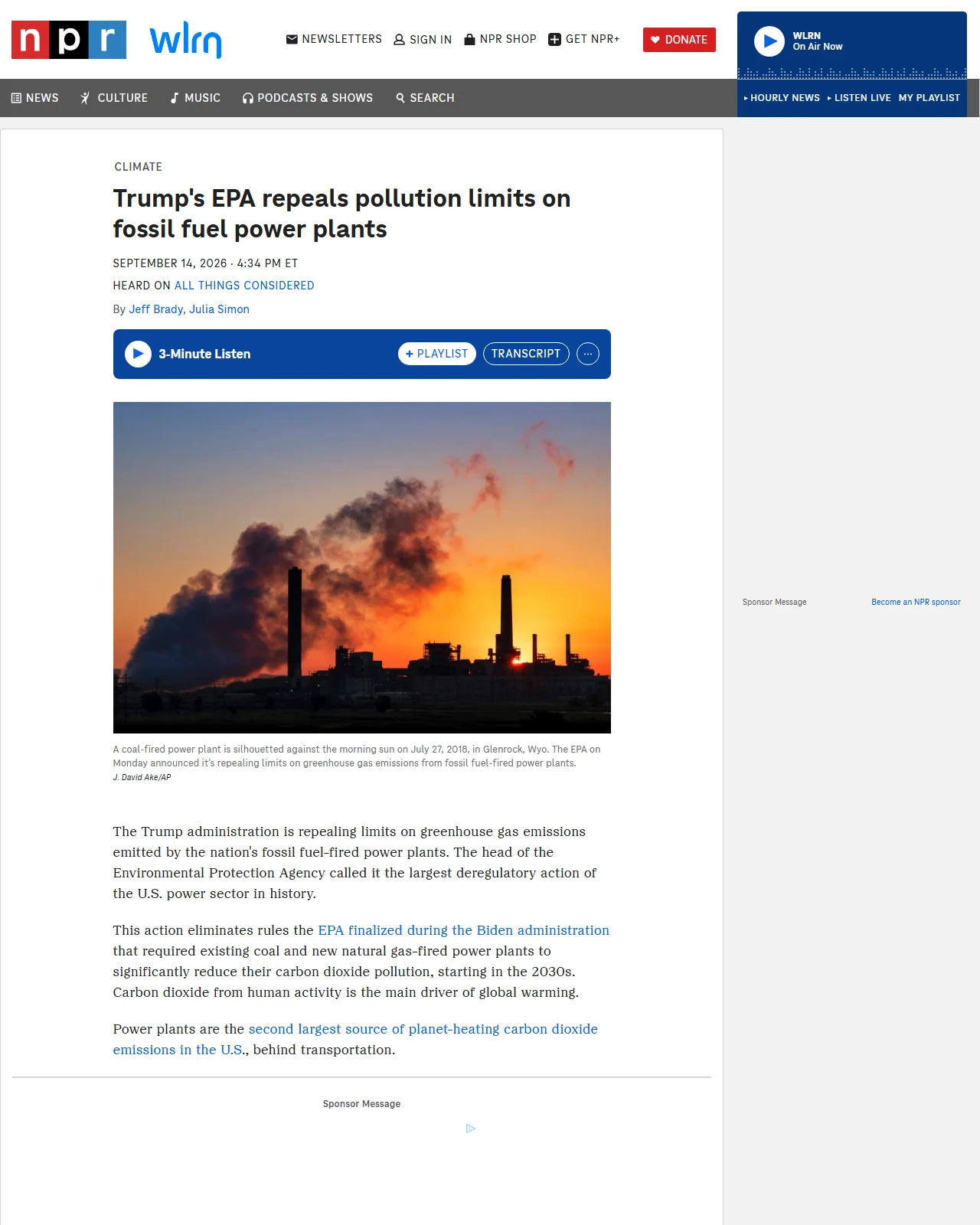The height and width of the screenshot is (1225, 980).
Task: Open author Julia Simon's page
Action: pos(220,309)
